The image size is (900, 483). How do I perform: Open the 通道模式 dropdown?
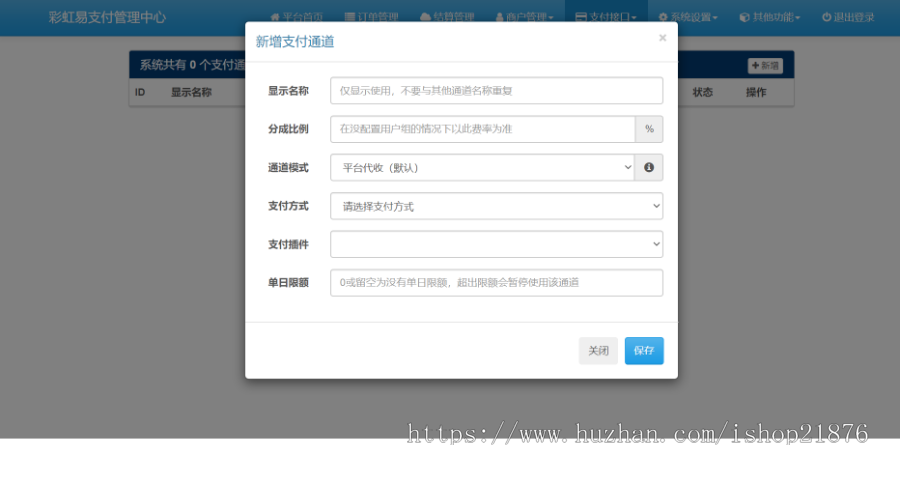(x=482, y=168)
